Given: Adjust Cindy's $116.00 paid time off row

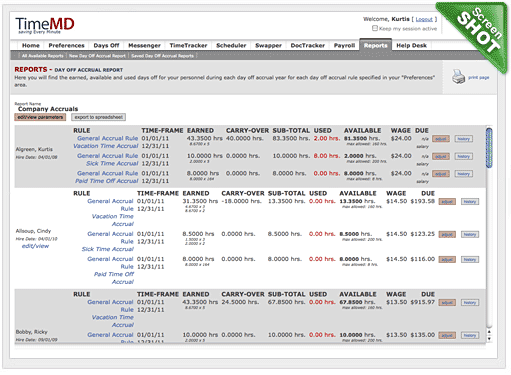Looking at the screenshot, I should pyautogui.click(x=447, y=260).
